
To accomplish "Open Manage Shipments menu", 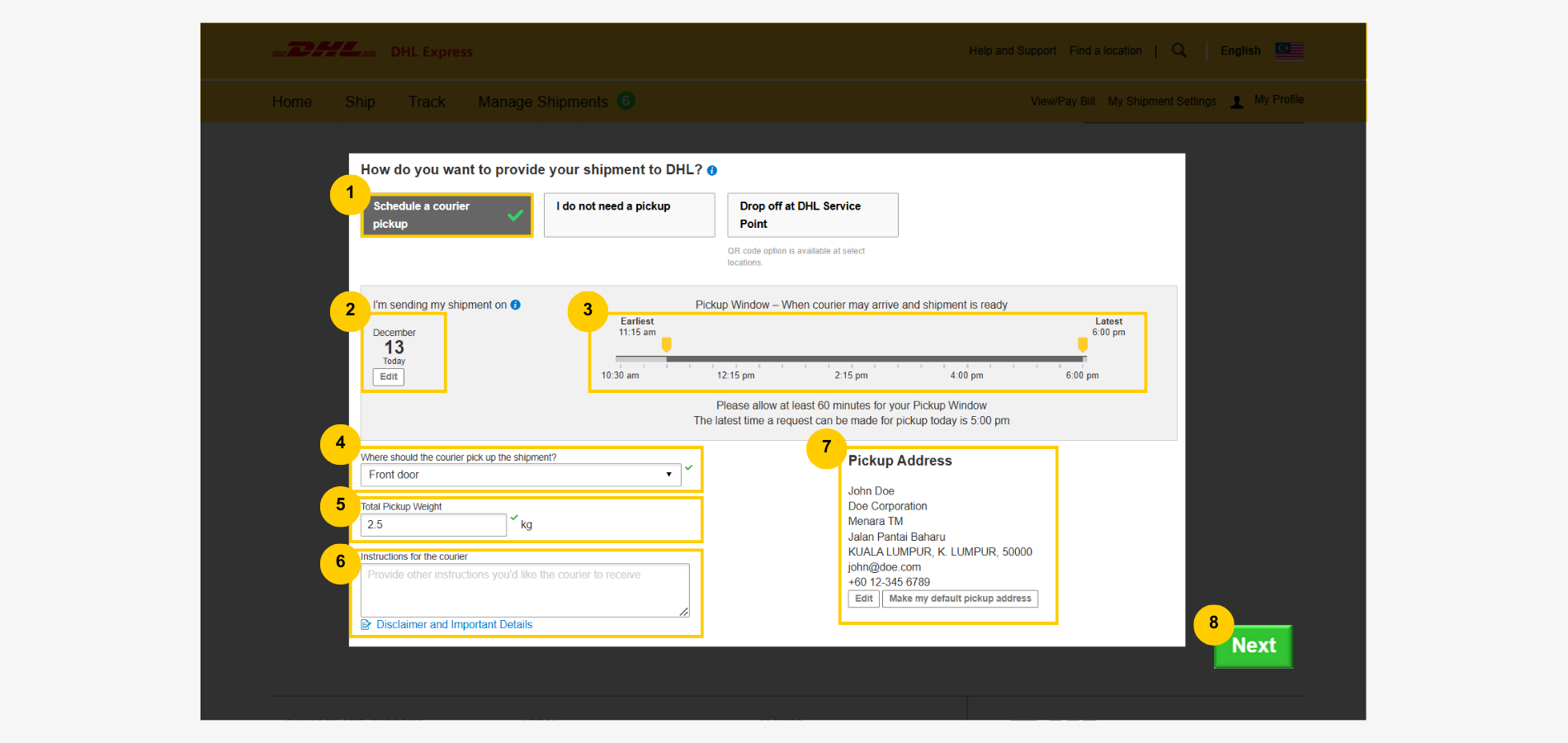I will [x=543, y=102].
